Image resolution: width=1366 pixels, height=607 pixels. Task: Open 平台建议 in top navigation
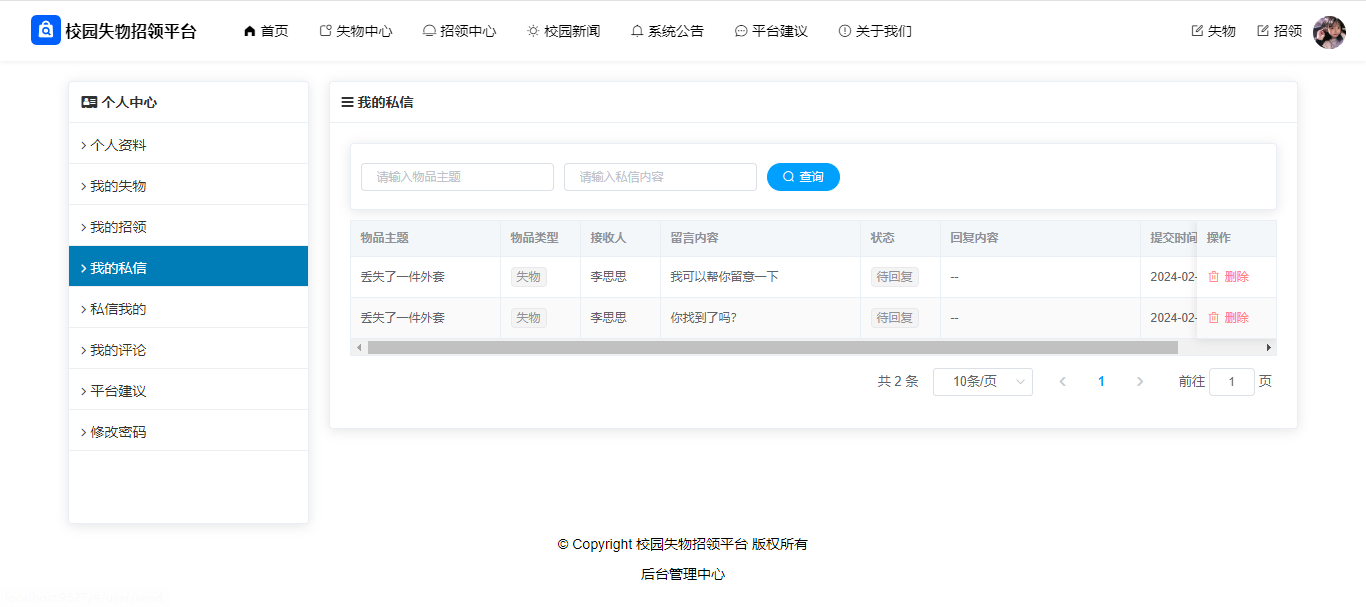[771, 31]
